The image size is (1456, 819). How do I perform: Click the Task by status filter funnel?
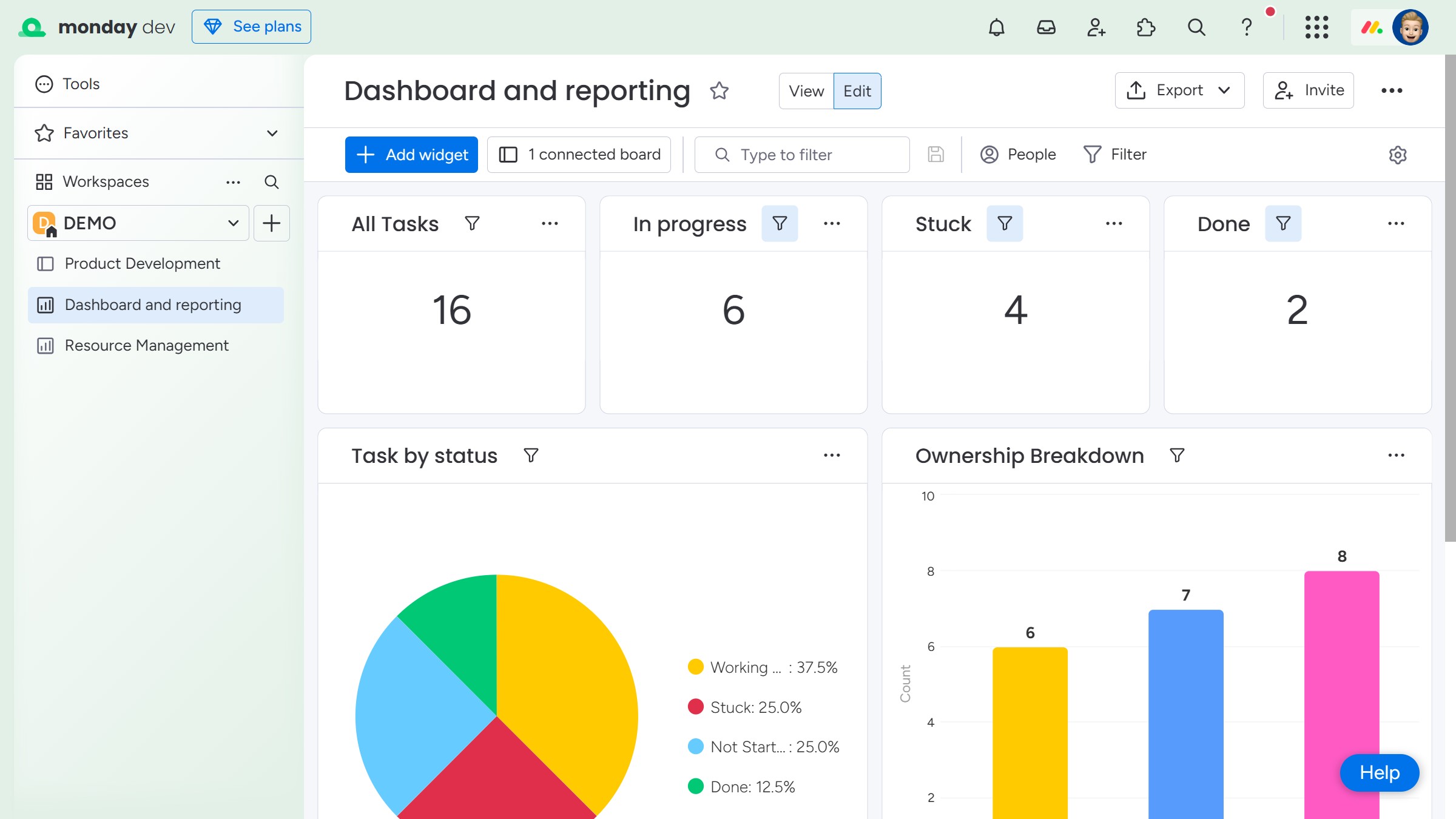click(x=531, y=456)
